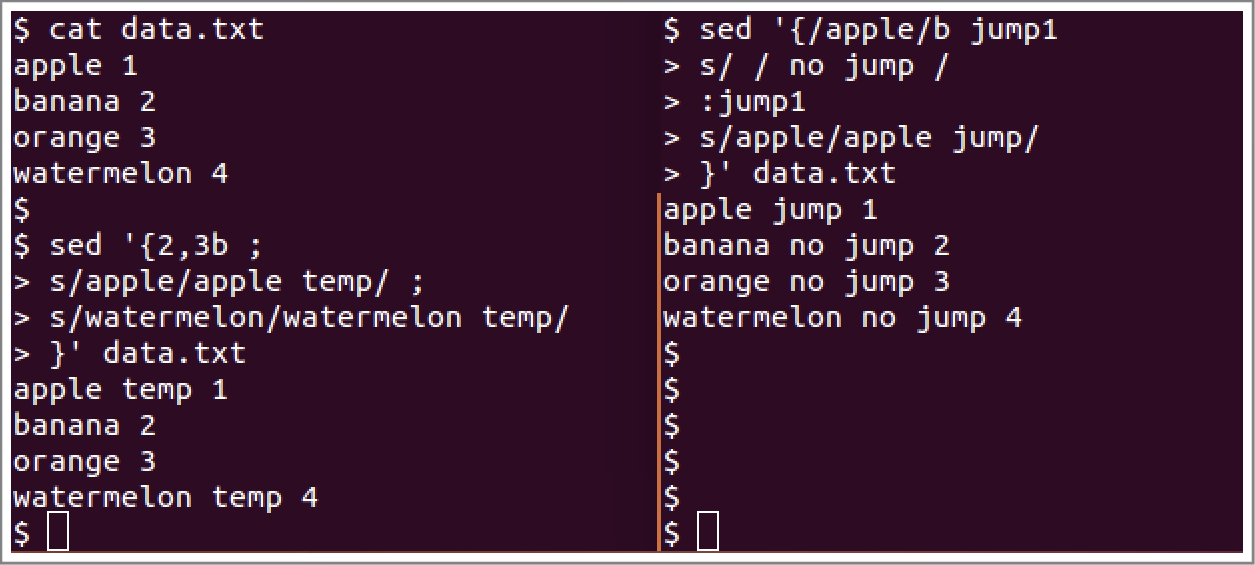
Task: Click the 'orange no jump 3' result line
Action: click(x=807, y=282)
